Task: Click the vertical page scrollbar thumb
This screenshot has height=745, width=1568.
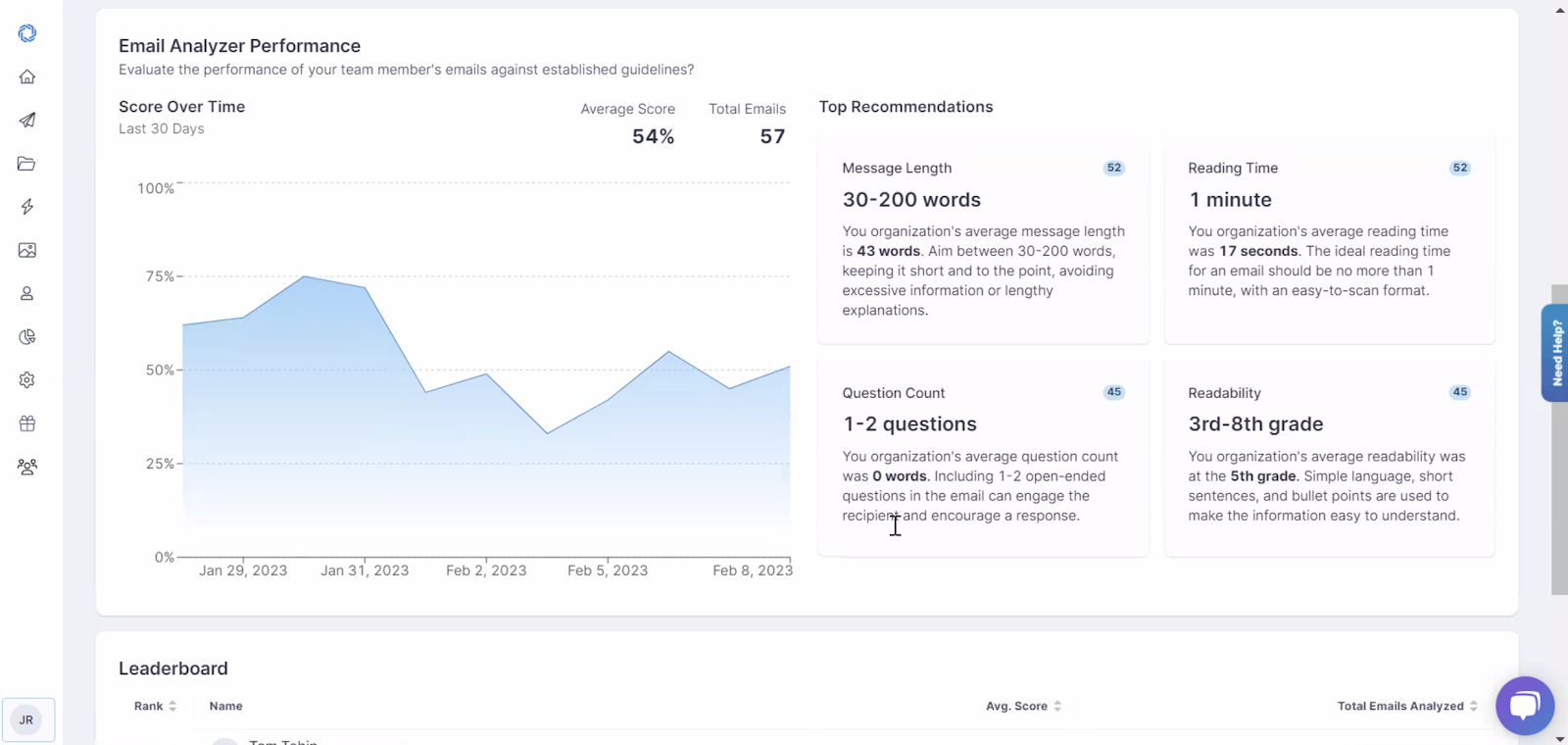Action: [x=1559, y=439]
